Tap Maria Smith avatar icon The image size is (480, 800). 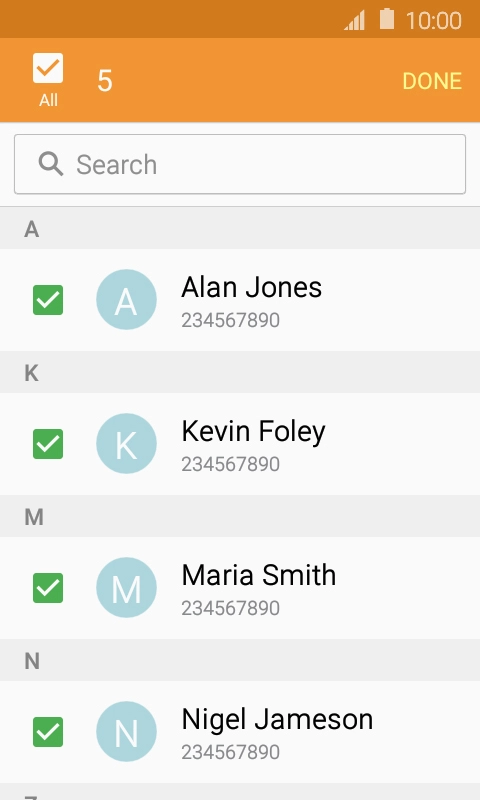[x=126, y=587]
